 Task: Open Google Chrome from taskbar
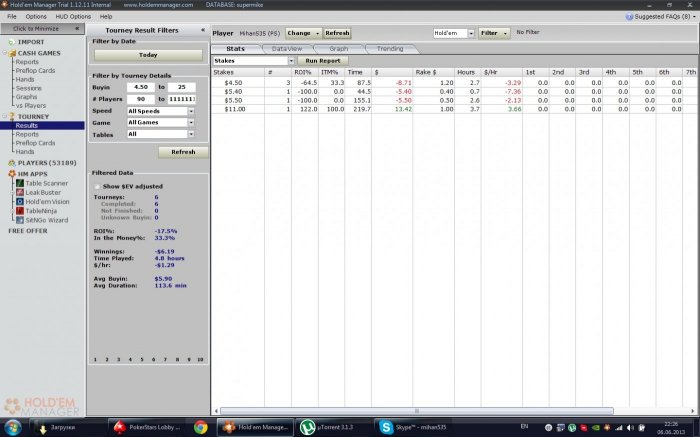tap(201, 427)
